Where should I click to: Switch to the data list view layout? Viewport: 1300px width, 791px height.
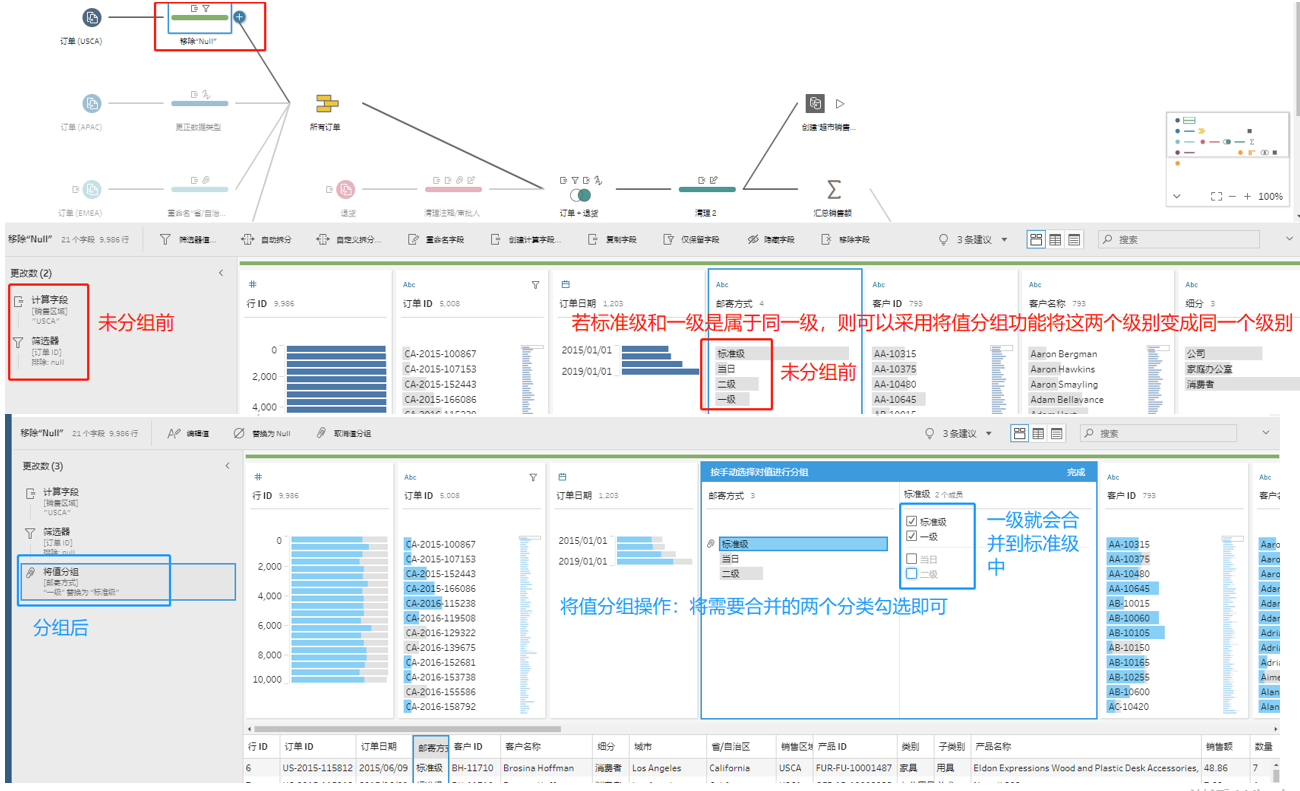click(x=1073, y=239)
